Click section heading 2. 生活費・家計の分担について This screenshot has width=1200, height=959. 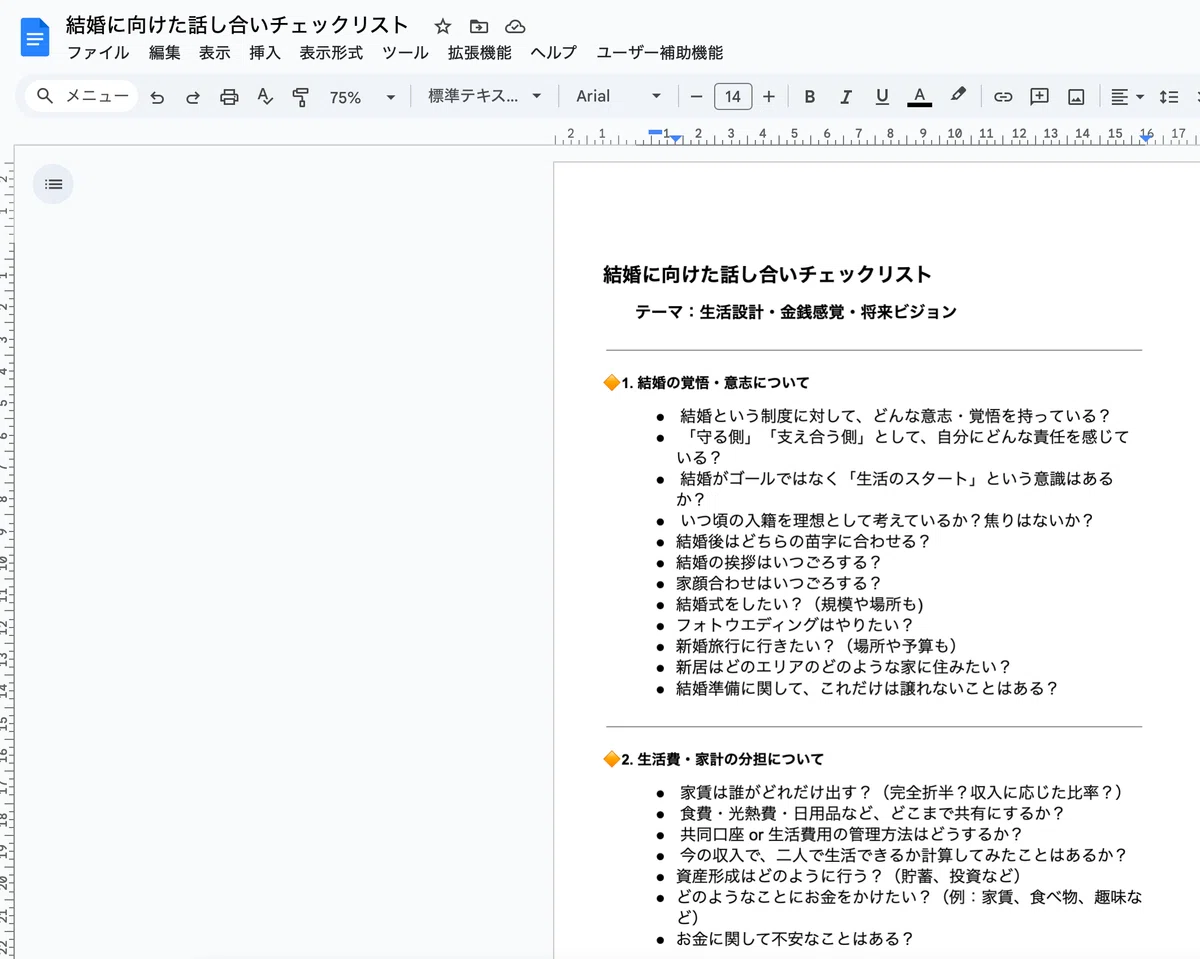[723, 759]
